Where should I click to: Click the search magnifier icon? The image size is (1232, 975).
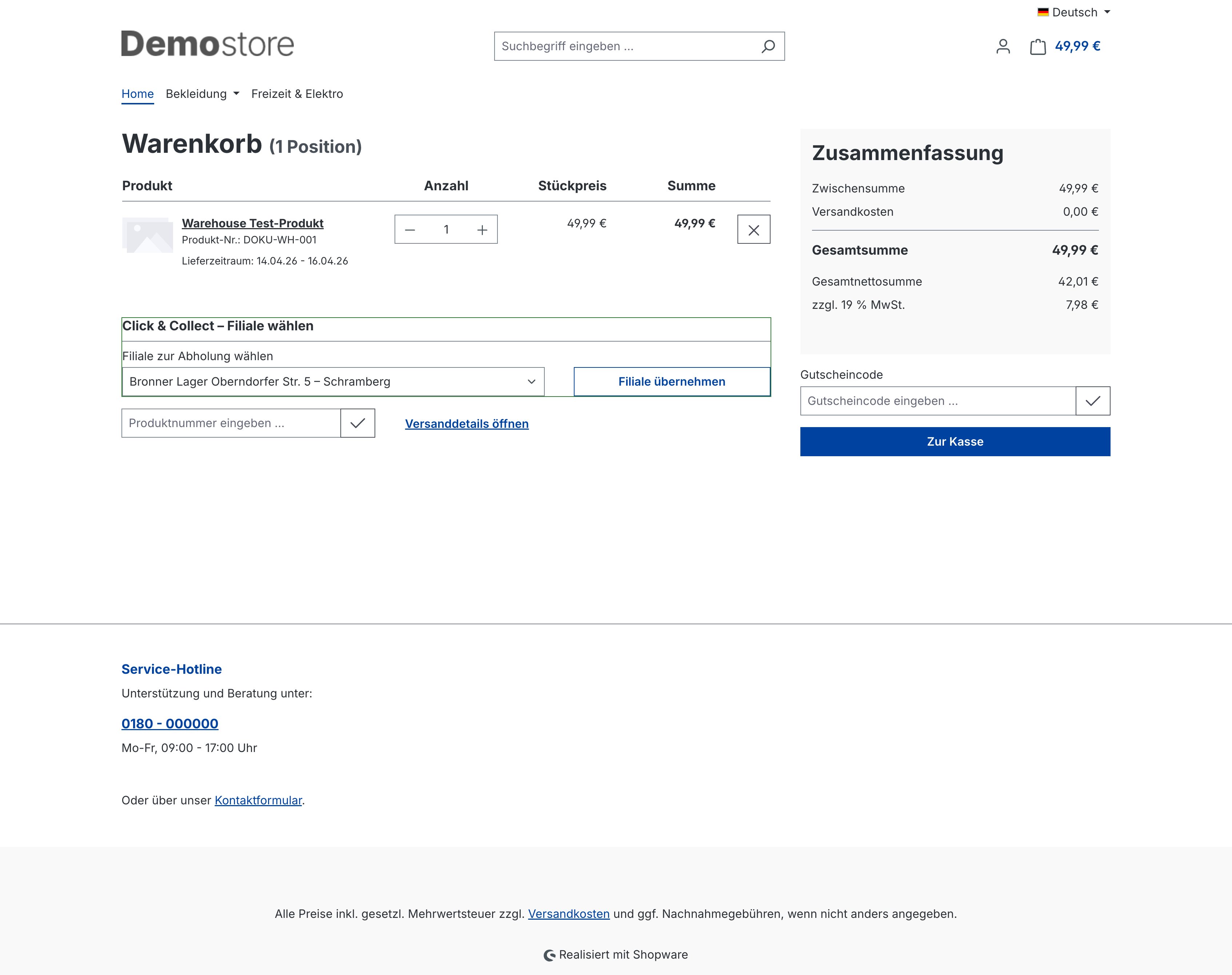point(768,46)
